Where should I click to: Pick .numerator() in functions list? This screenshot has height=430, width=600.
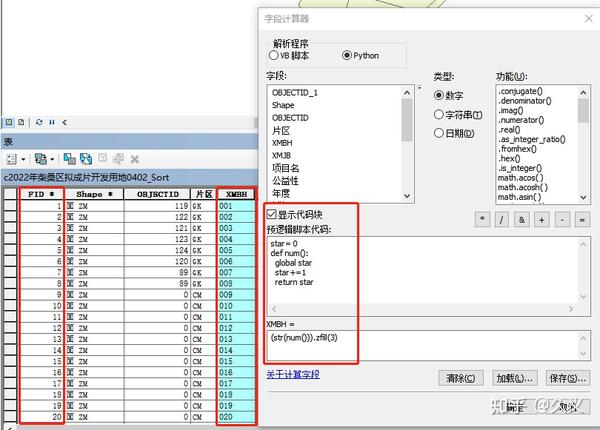pyautogui.click(x=521, y=120)
